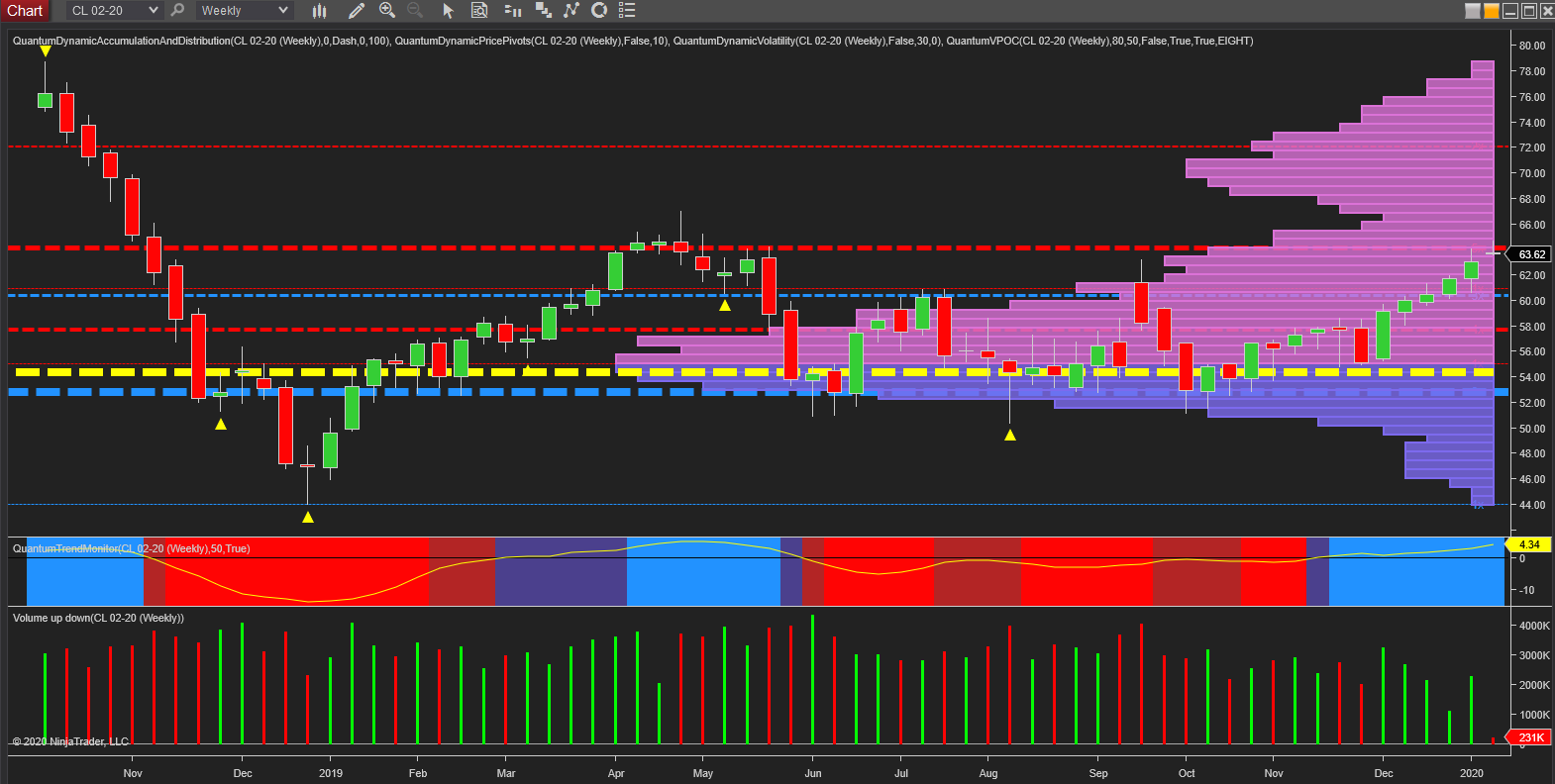Click the 4000K volume axis label

1534,626
